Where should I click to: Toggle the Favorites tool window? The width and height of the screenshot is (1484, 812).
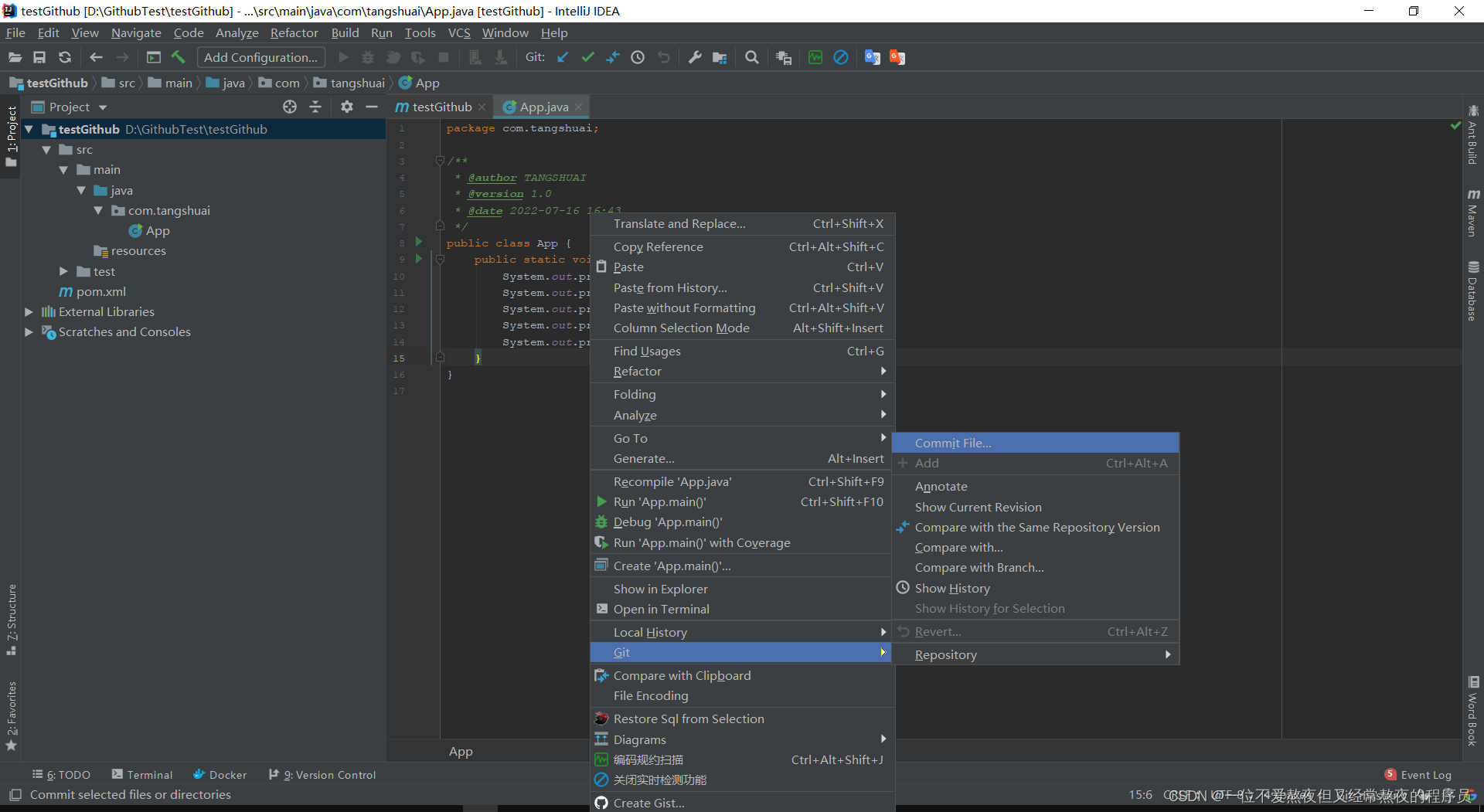pyautogui.click(x=11, y=716)
